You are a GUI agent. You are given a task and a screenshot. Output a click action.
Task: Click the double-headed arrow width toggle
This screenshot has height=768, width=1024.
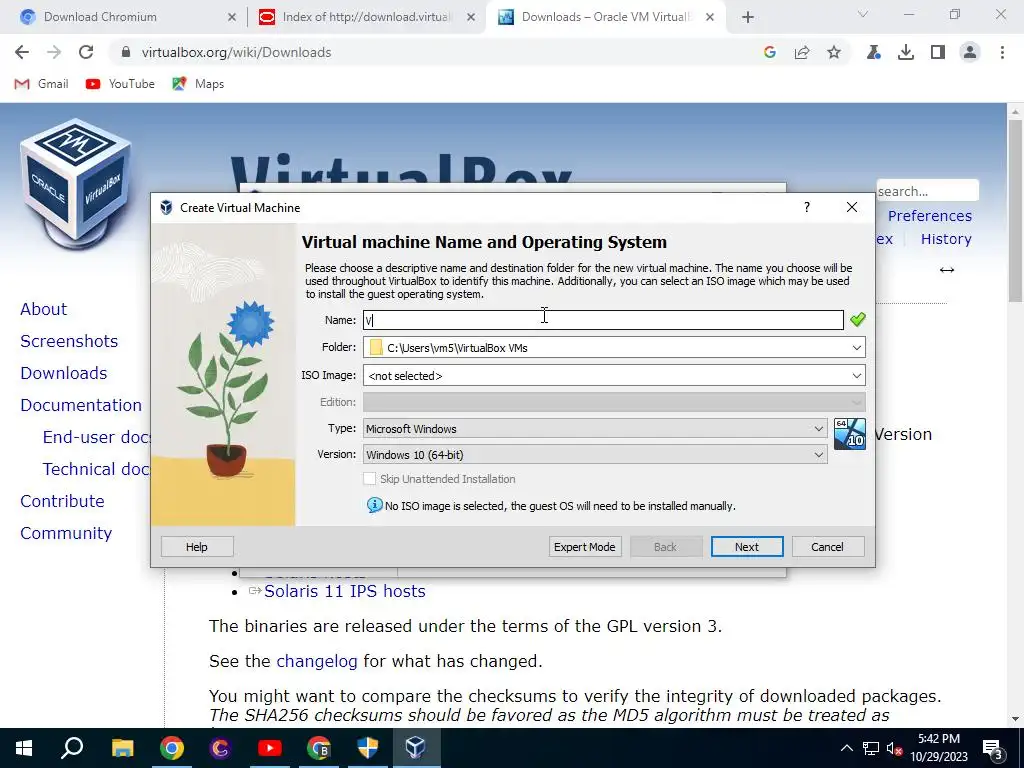pyautogui.click(x=947, y=270)
